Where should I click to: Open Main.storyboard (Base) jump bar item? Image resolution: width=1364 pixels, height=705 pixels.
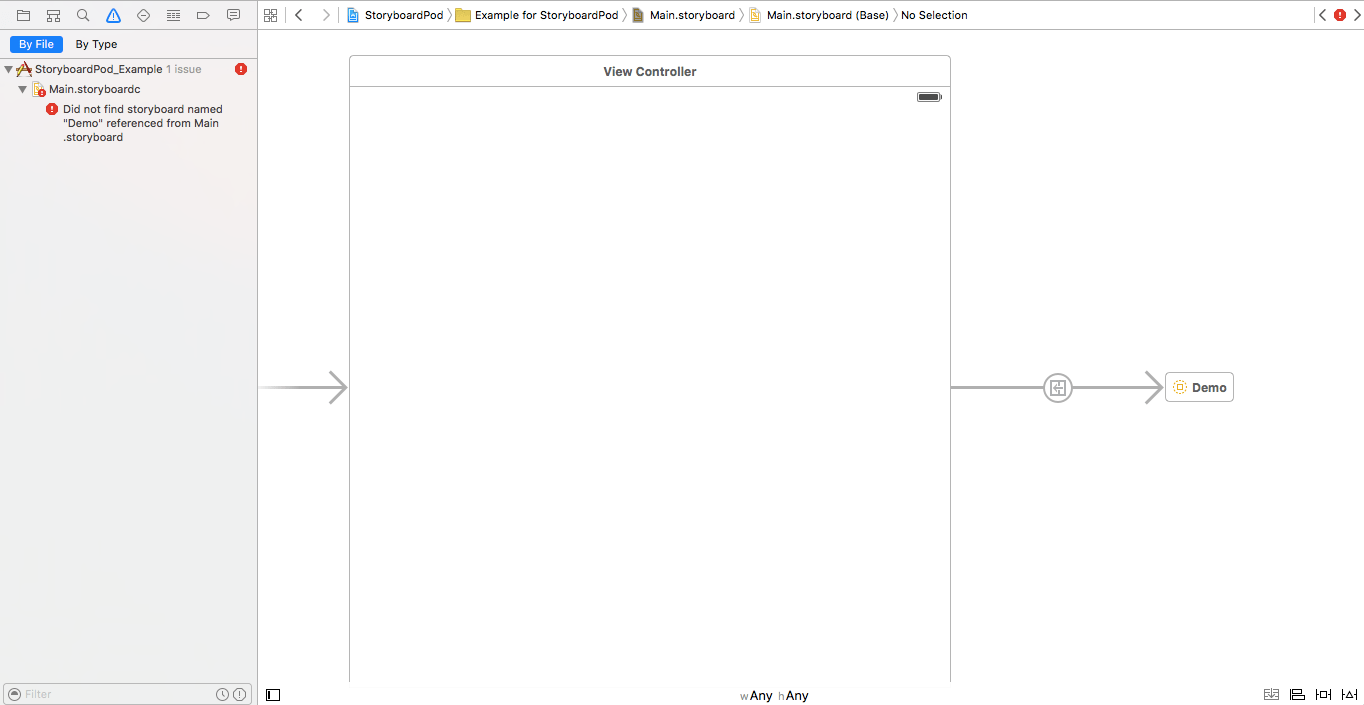coord(818,15)
